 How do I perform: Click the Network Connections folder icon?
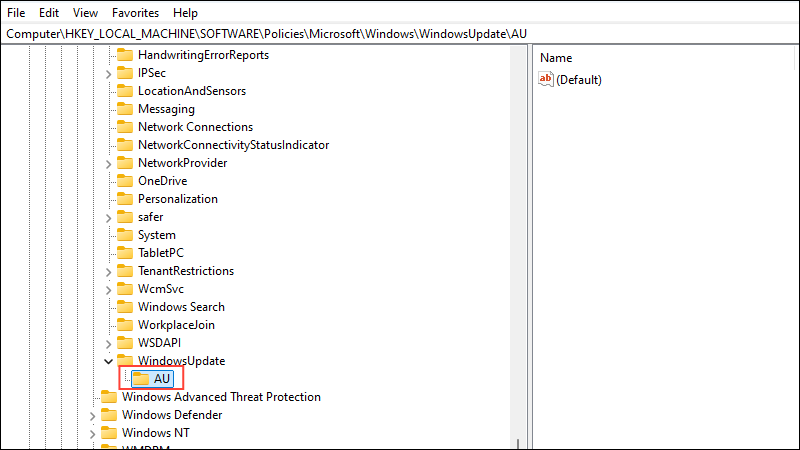click(125, 127)
